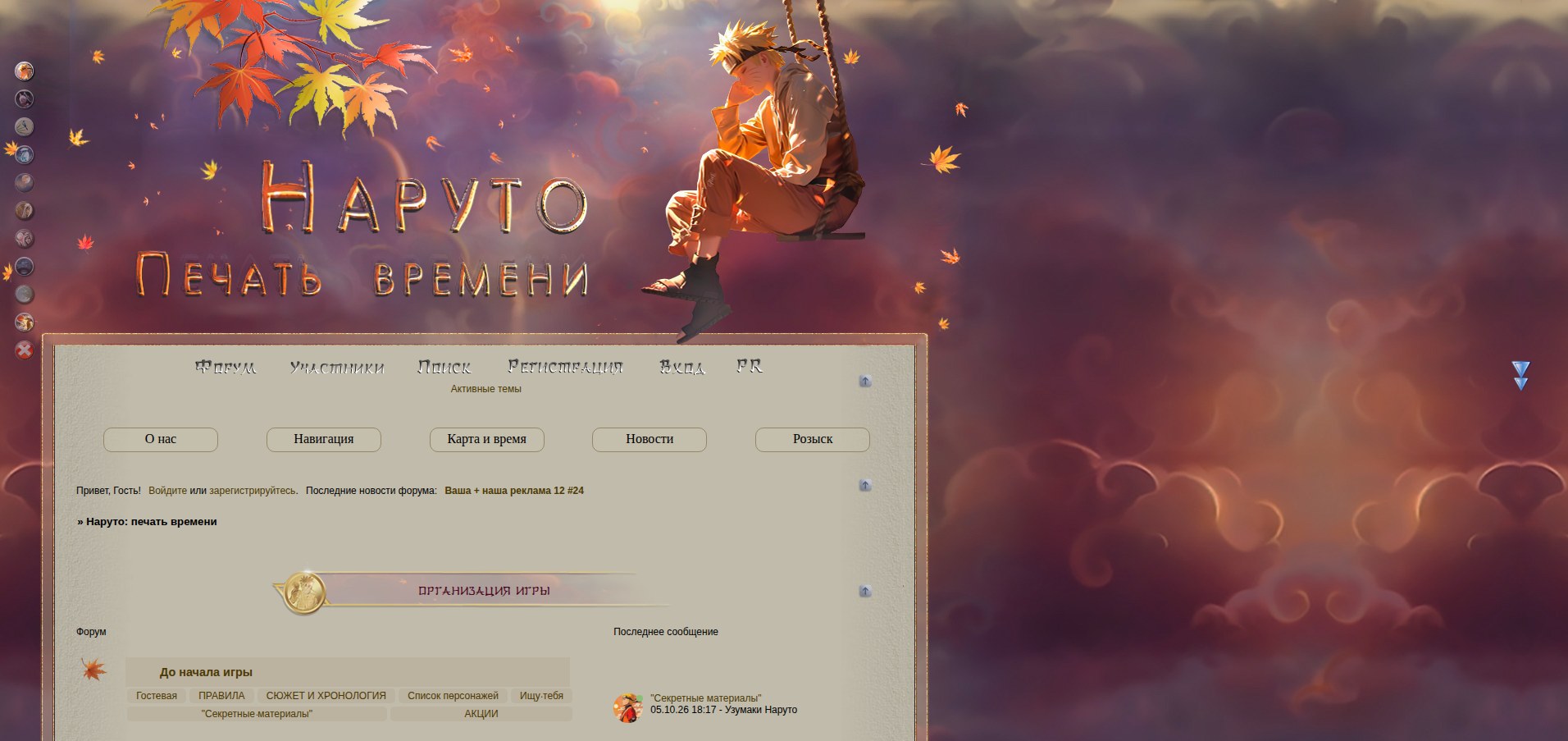
Task: Click the blue double down-arrow scroll icon
Action: (x=1520, y=376)
